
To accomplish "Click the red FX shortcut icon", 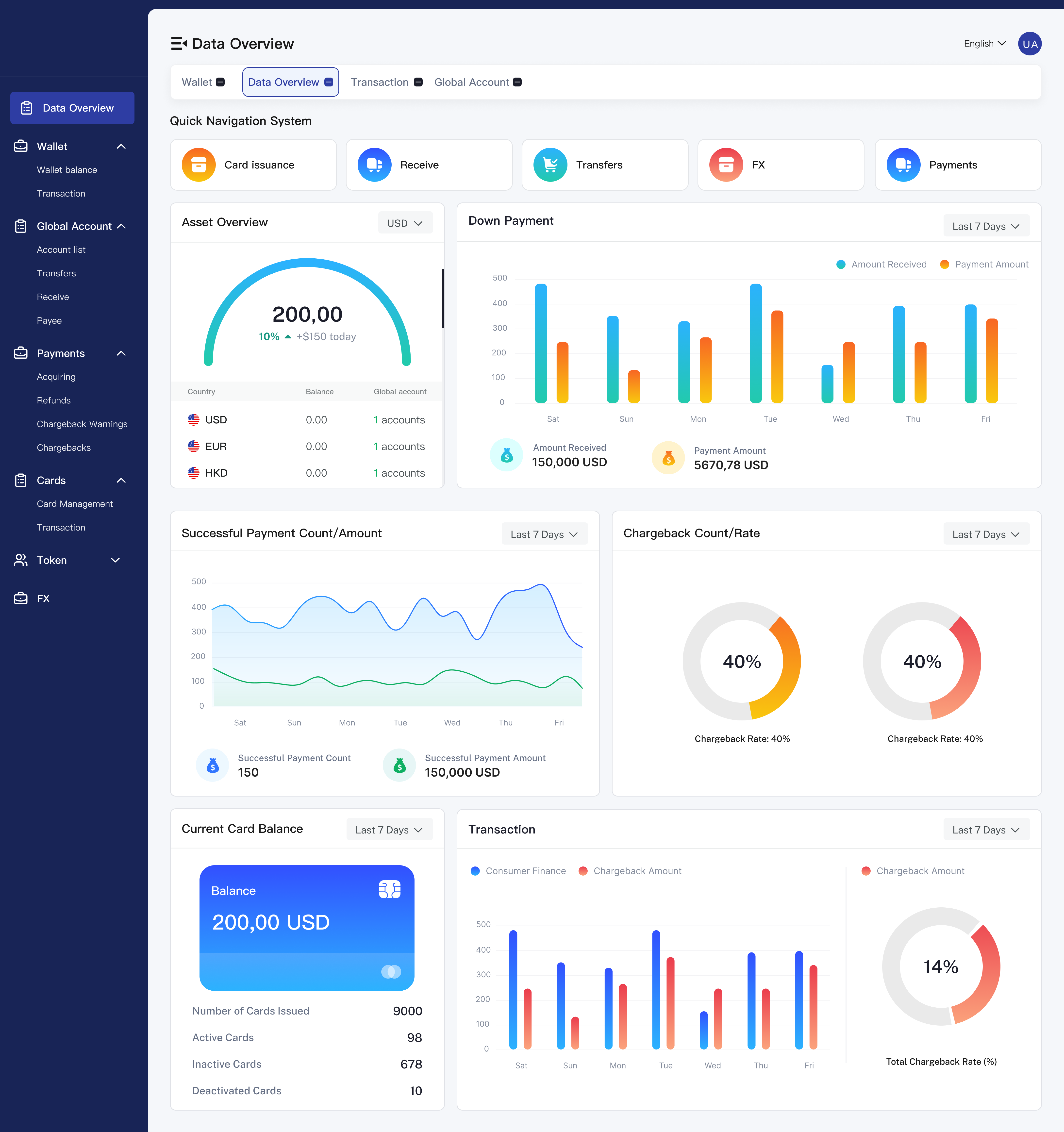I will (726, 165).
